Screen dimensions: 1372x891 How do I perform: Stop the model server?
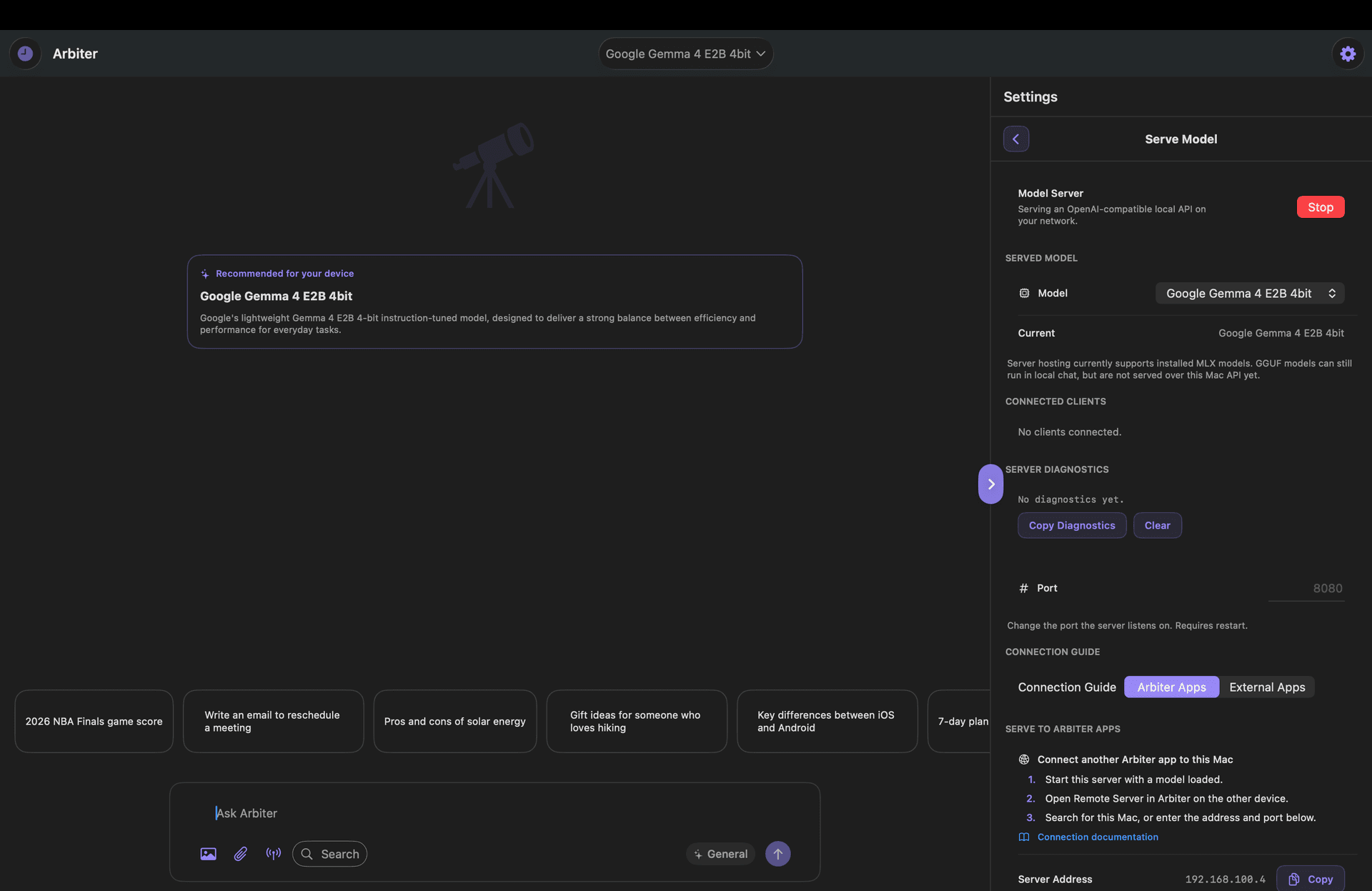1321,207
